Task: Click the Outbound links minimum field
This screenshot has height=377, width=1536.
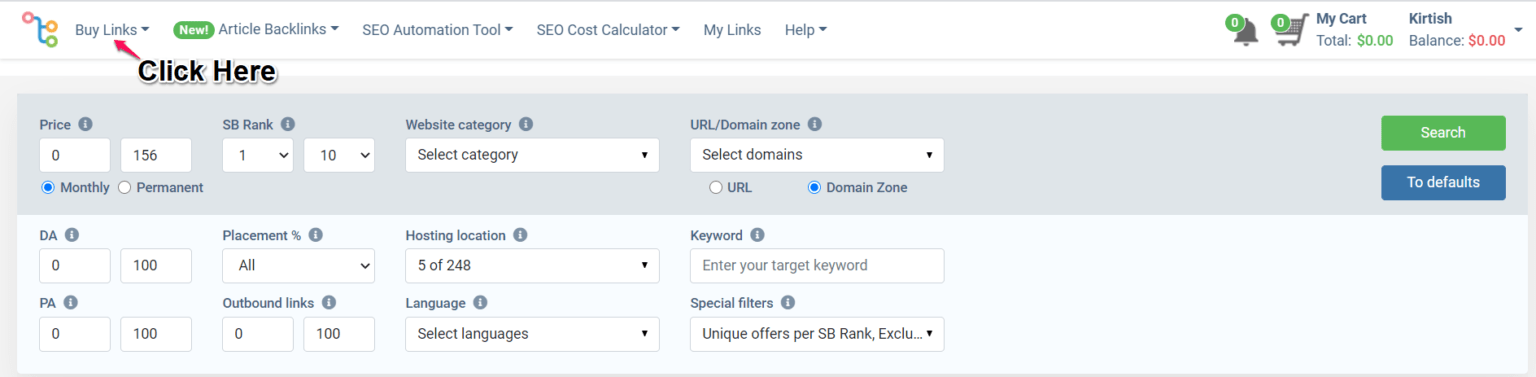Action: pos(258,334)
